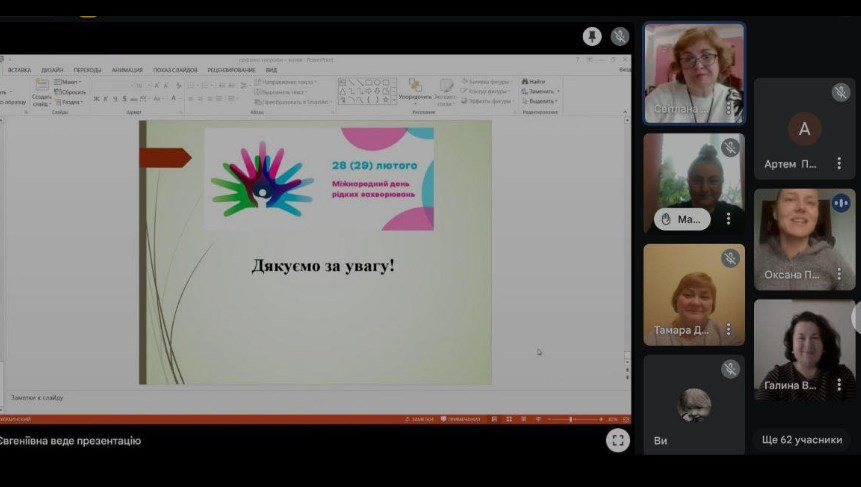This screenshot has height=487, width=861.
Task: Select the Артем П. avatar with letter A
Action: [804, 129]
